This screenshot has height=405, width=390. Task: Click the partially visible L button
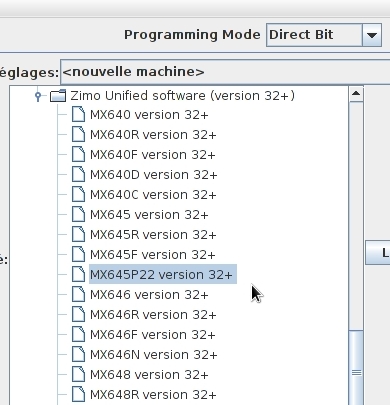tap(378, 253)
